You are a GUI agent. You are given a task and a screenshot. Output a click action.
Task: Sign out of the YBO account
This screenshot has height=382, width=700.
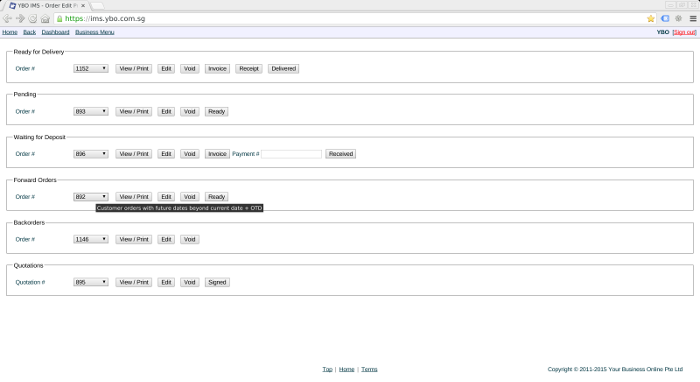[x=684, y=32]
